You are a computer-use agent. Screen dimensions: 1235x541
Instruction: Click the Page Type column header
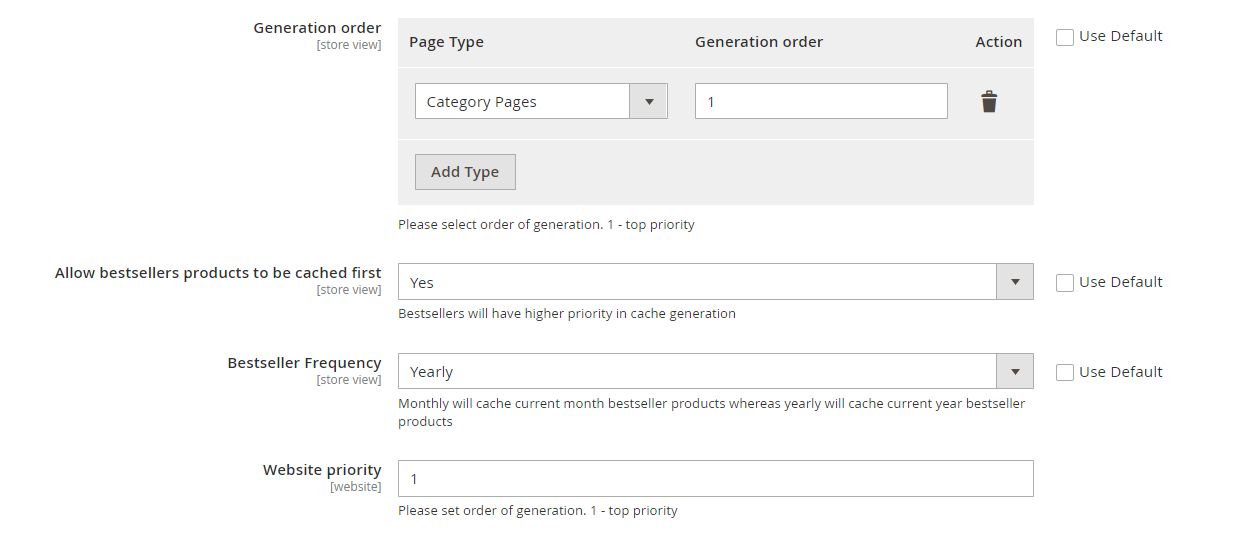tap(446, 42)
